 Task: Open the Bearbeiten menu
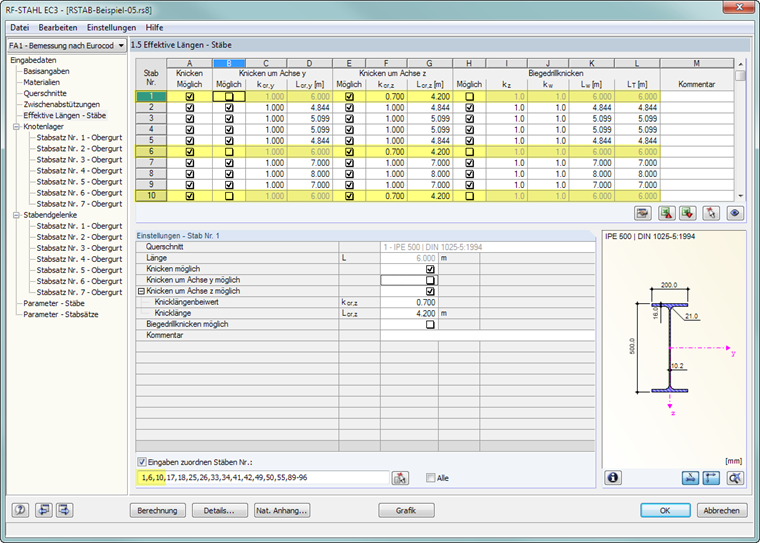pyautogui.click(x=59, y=27)
